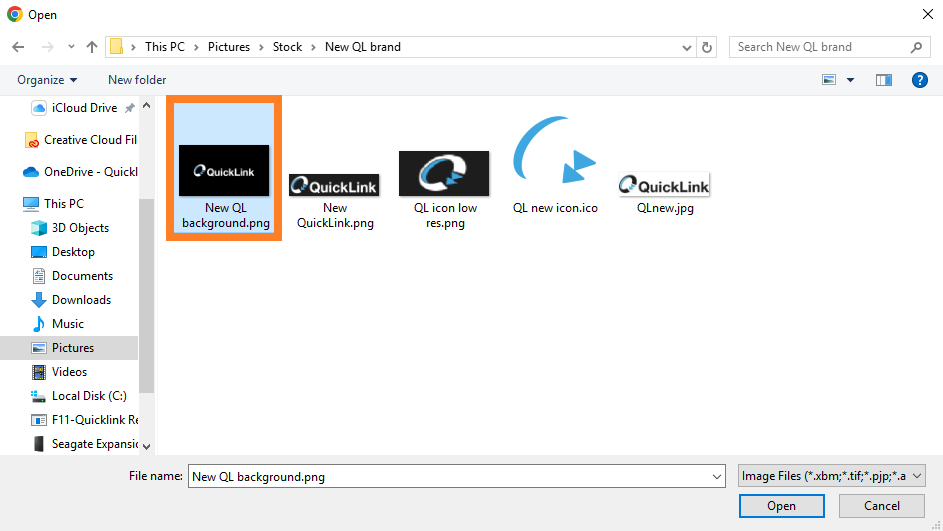Select QL new icon.ico file
Screen dimensions: 943x531
(x=555, y=166)
